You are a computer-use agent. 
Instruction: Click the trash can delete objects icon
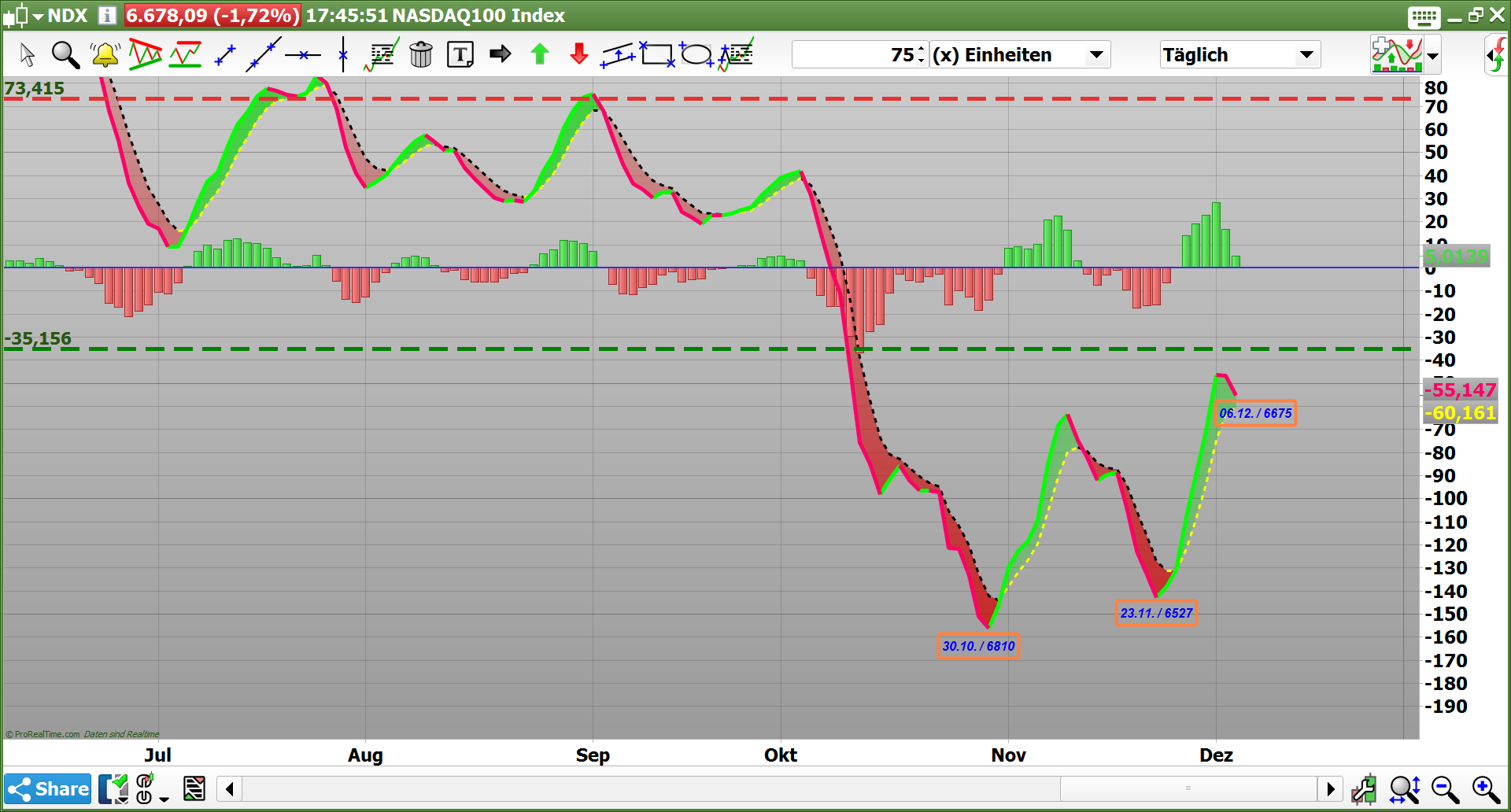pyautogui.click(x=421, y=54)
